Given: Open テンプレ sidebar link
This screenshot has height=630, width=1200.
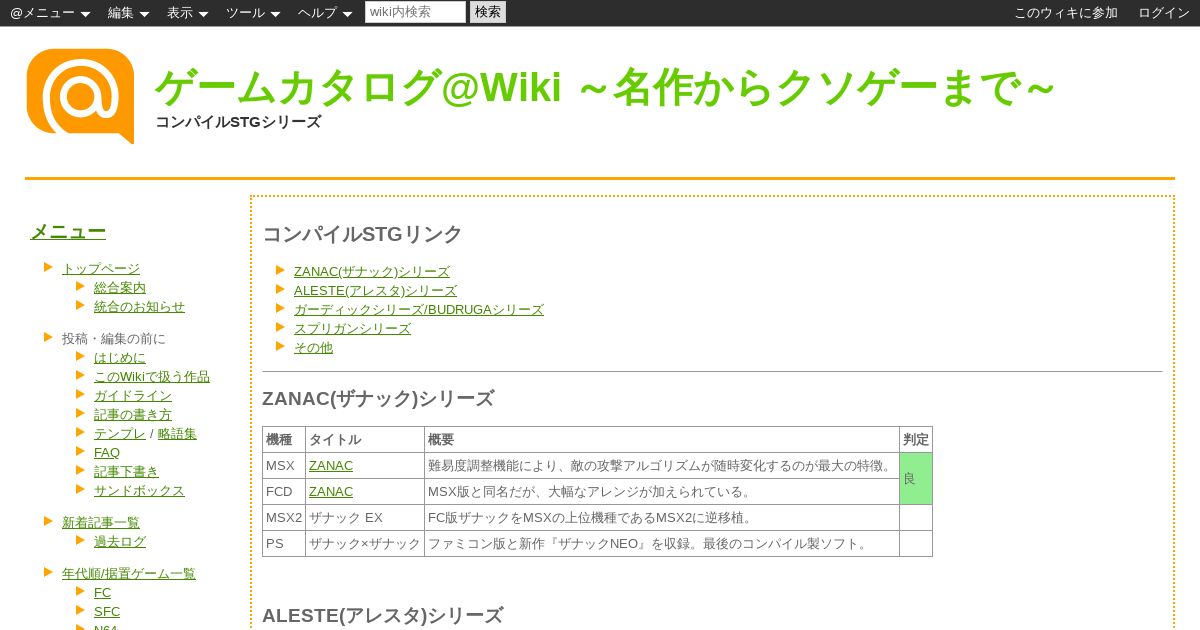Looking at the screenshot, I should (120, 433).
